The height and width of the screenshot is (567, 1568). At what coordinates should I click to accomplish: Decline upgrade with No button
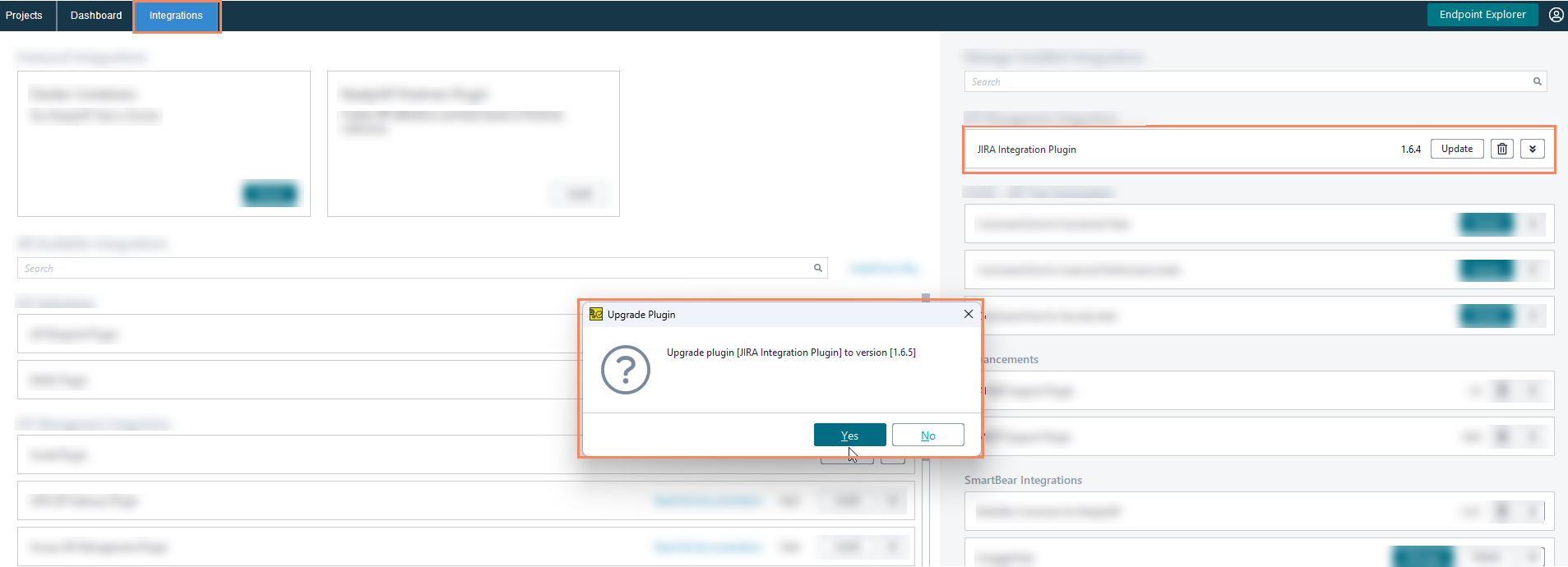[927, 435]
